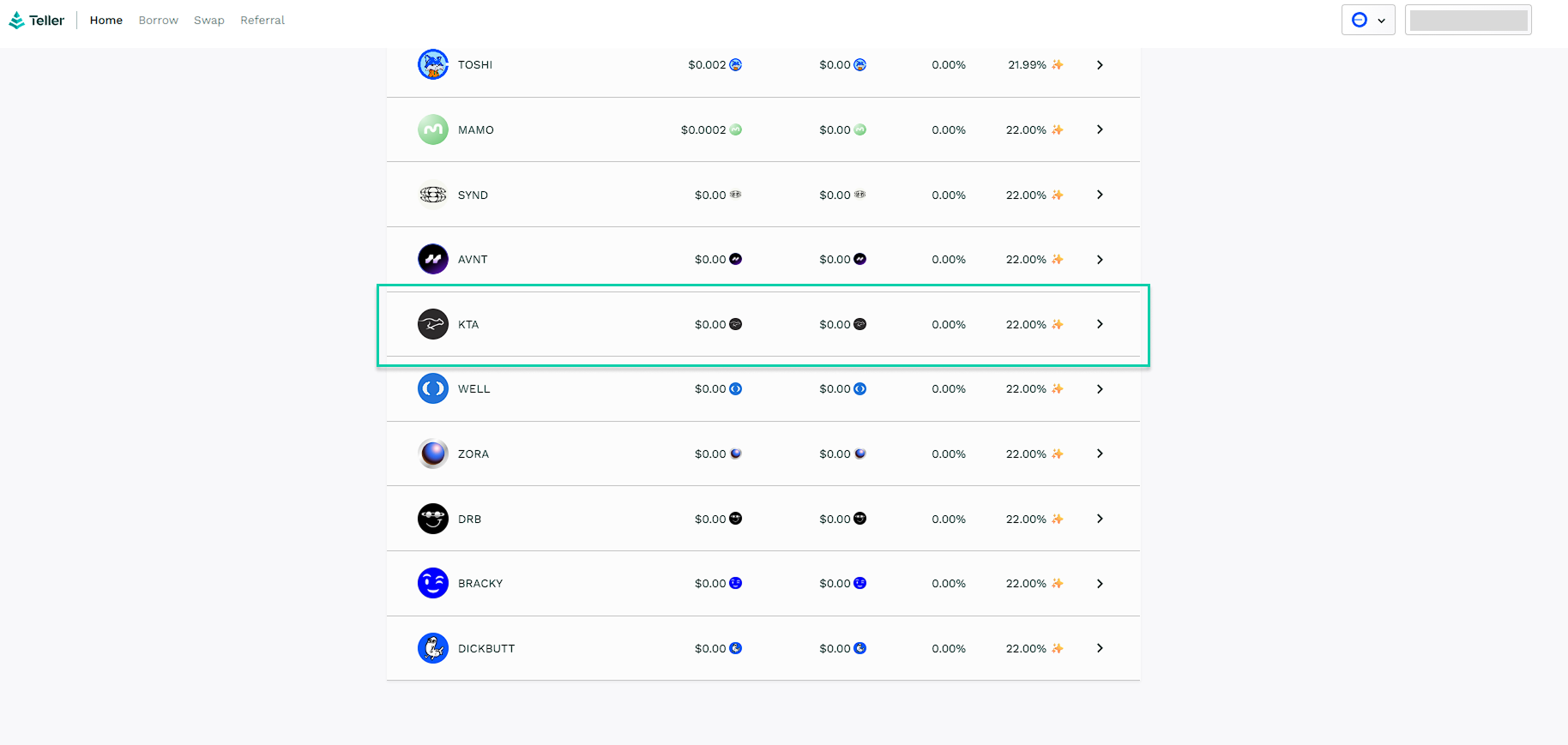The height and width of the screenshot is (745, 1568).
Task: Click the ZORA orb token icon
Action: pos(432,454)
